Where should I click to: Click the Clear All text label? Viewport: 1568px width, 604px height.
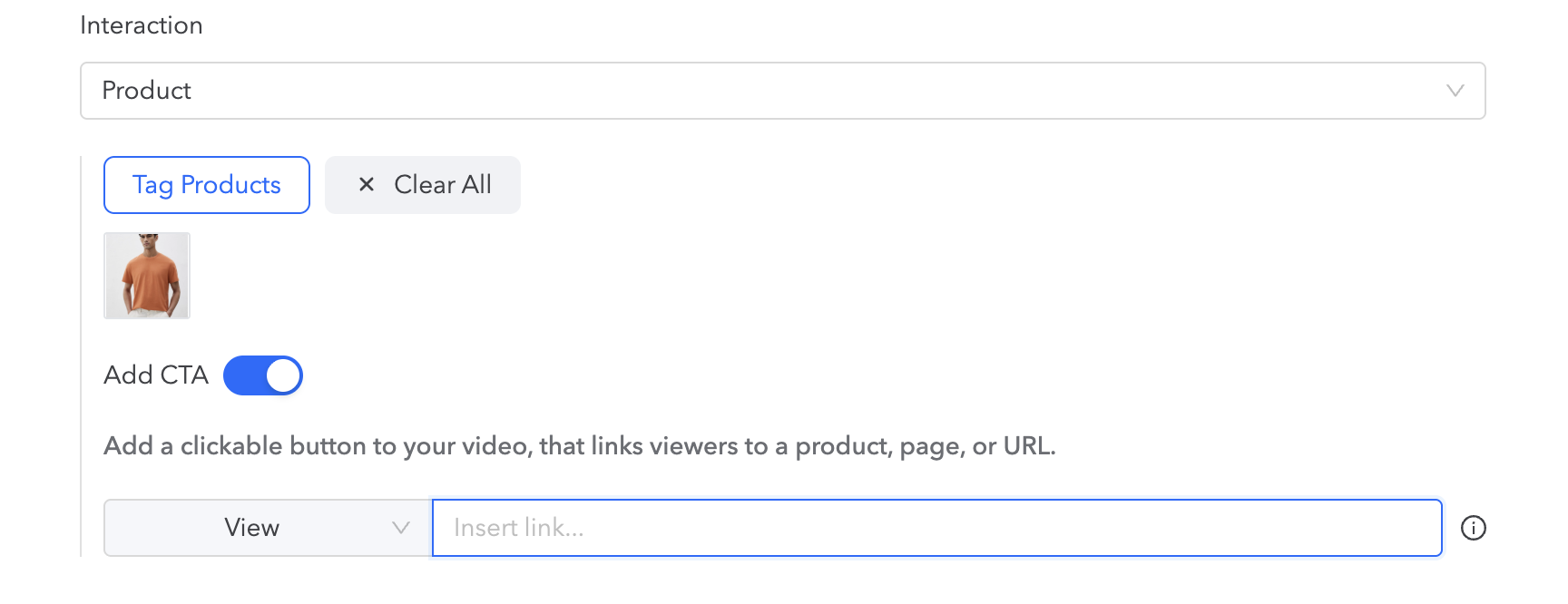[x=442, y=185]
